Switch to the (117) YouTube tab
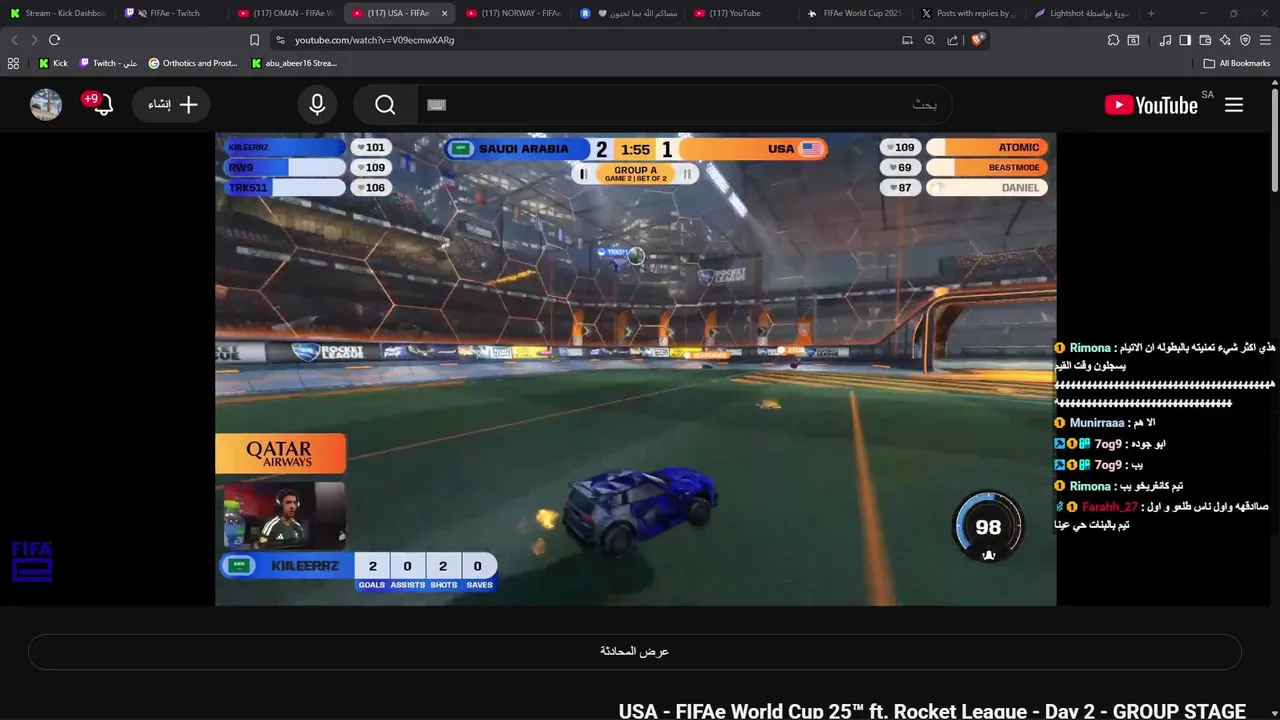Viewport: 1280px width, 720px height. pyautogui.click(x=742, y=13)
